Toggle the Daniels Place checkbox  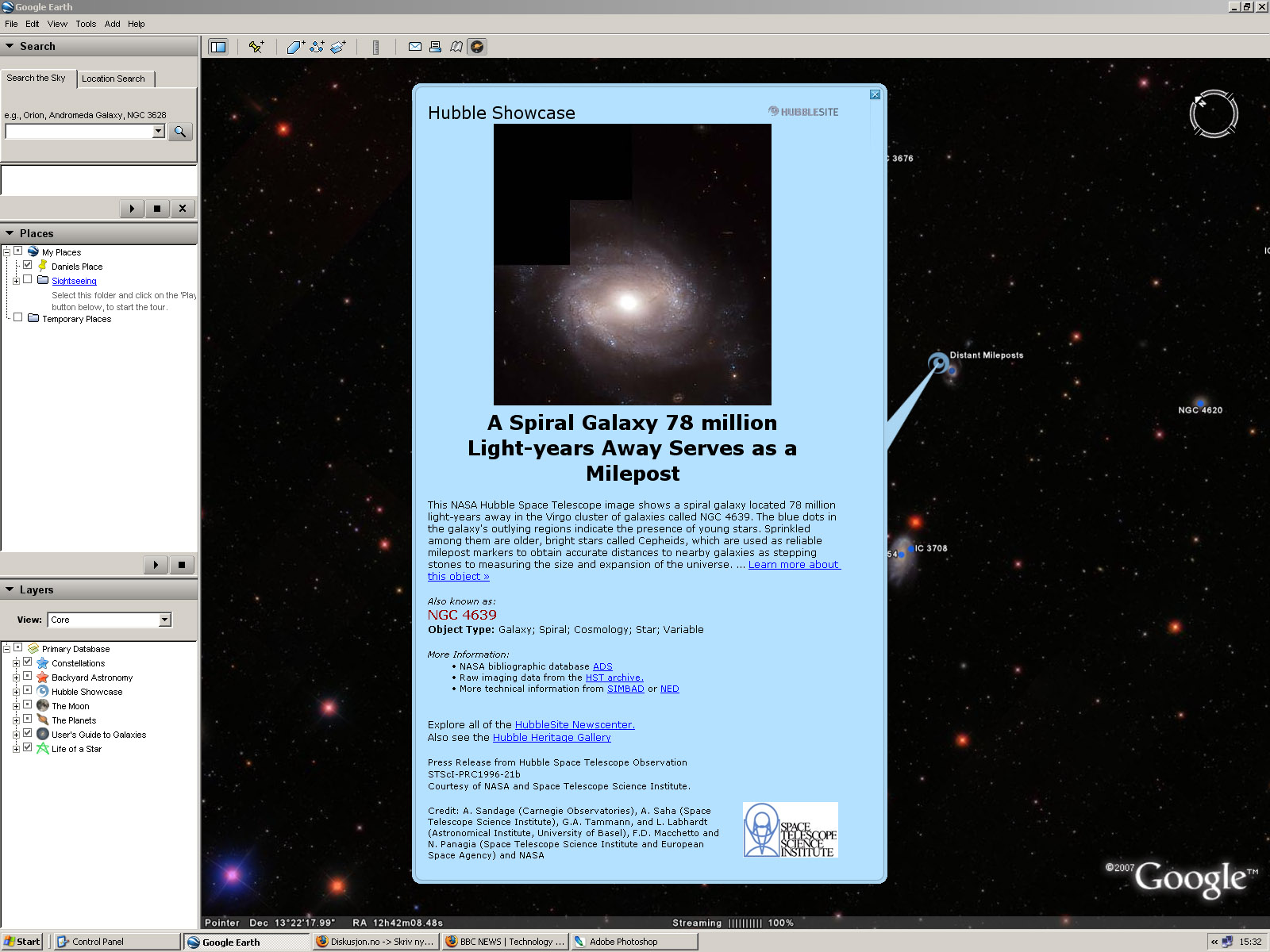point(28,265)
